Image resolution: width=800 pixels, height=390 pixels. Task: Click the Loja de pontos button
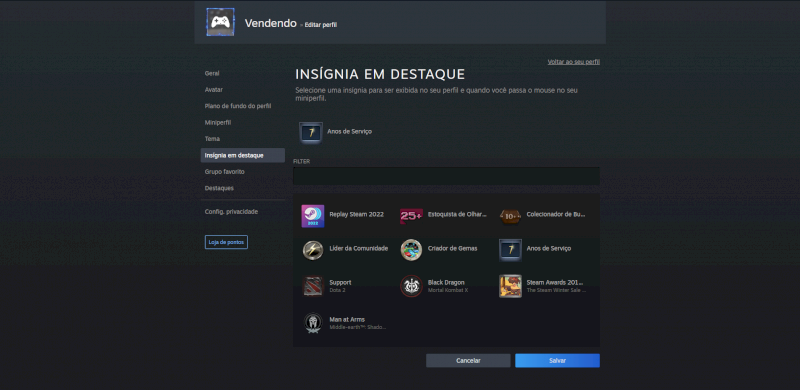226,242
